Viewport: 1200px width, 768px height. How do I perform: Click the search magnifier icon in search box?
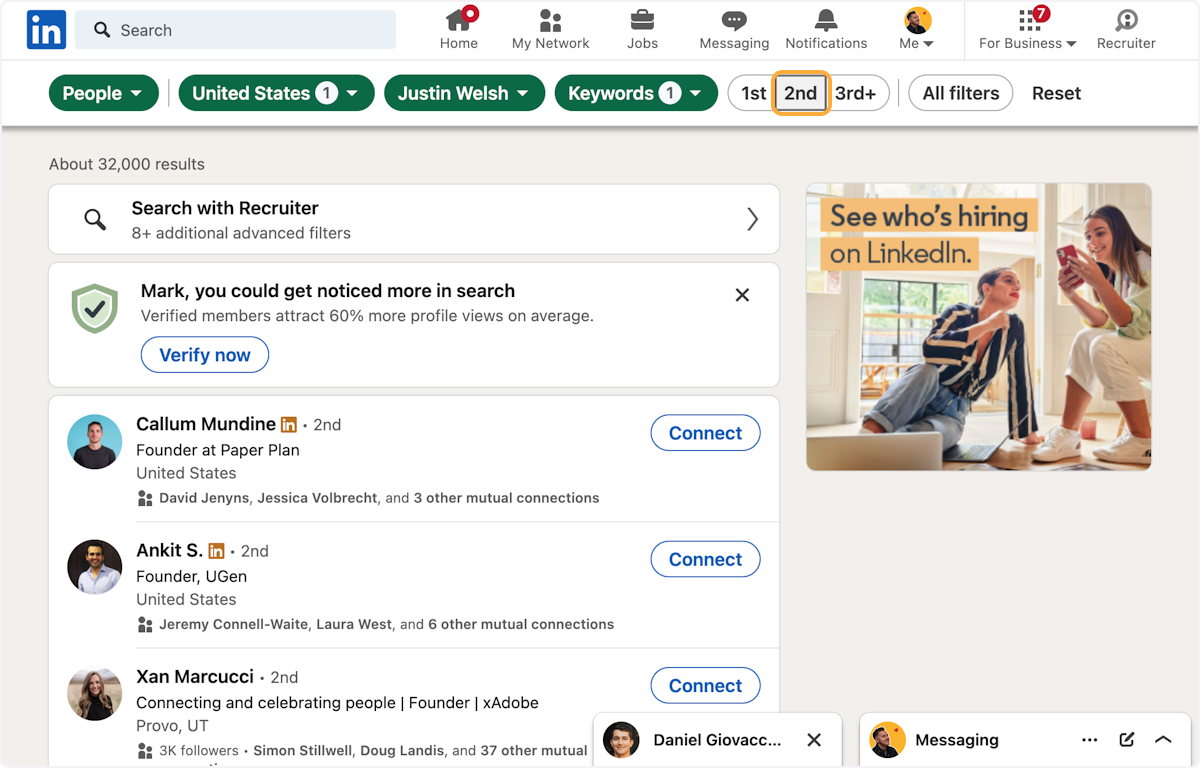click(102, 30)
